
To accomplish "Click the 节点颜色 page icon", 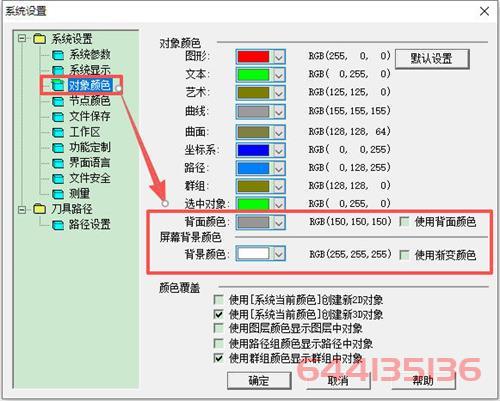I will (x=58, y=101).
